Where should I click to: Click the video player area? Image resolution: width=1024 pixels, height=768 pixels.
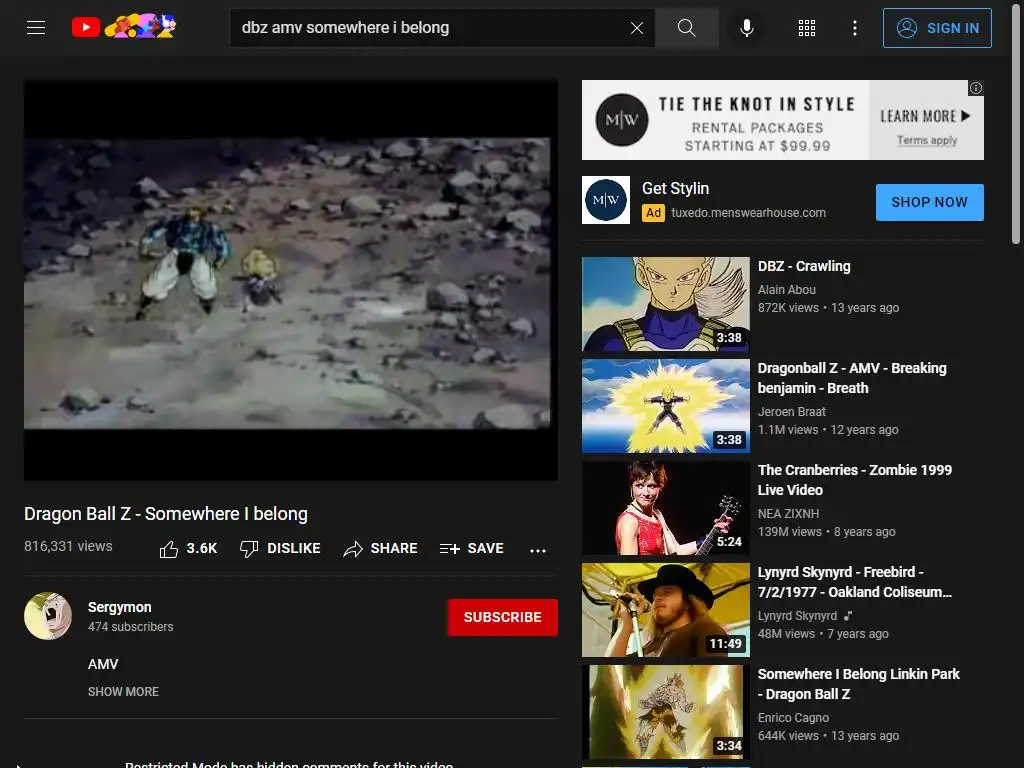click(x=291, y=280)
